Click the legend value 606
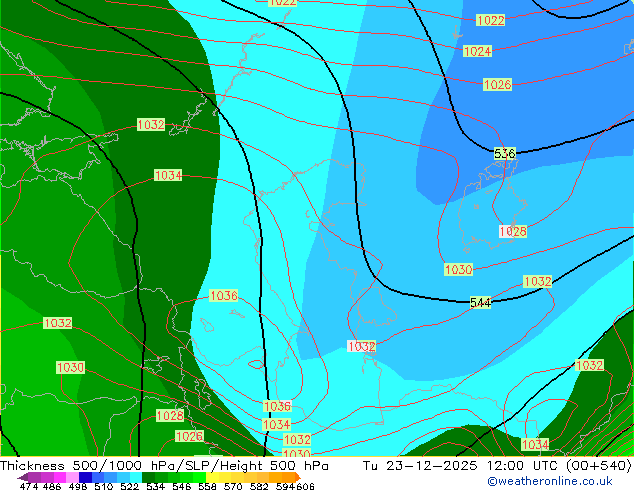This screenshot has height=490, width=634. 305,486
